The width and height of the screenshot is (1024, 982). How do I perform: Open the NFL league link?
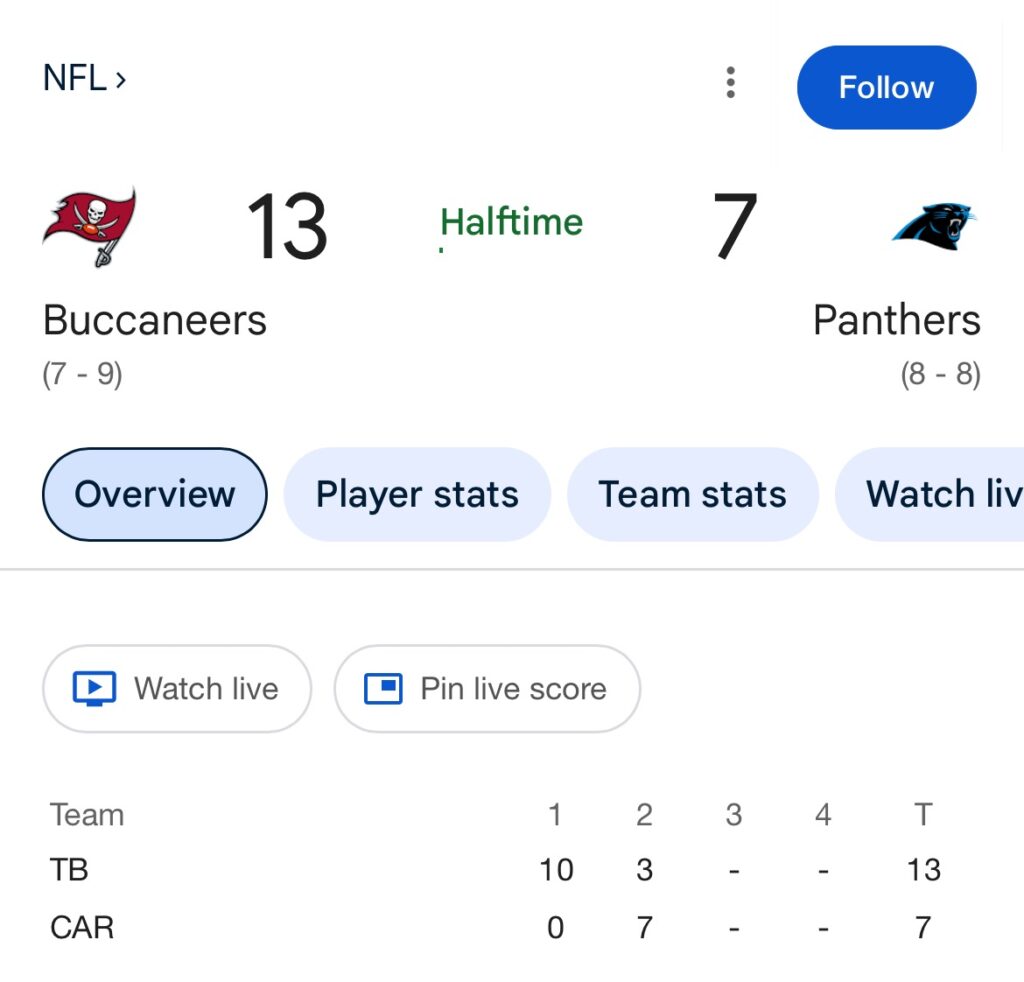coord(84,78)
